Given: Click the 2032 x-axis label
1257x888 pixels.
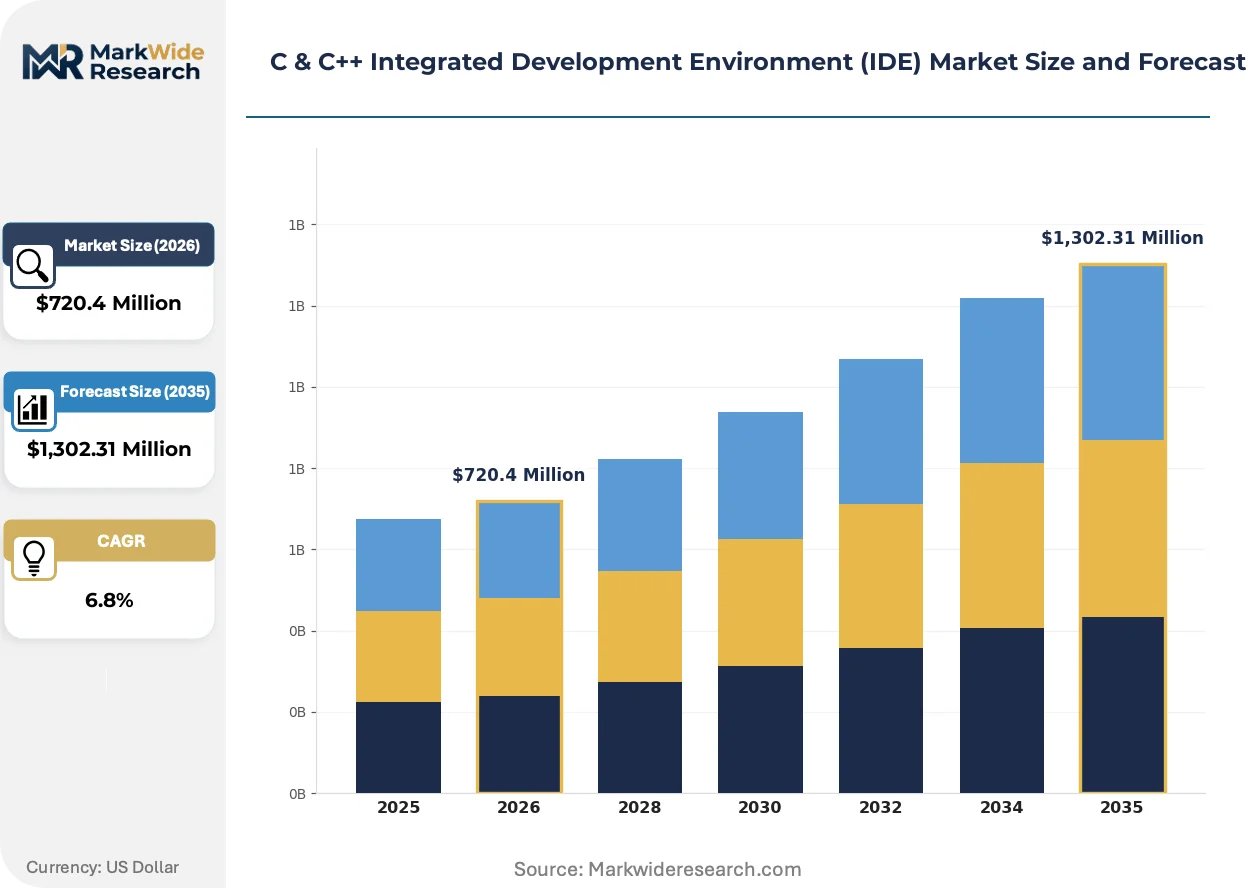Looking at the screenshot, I should click(880, 808).
